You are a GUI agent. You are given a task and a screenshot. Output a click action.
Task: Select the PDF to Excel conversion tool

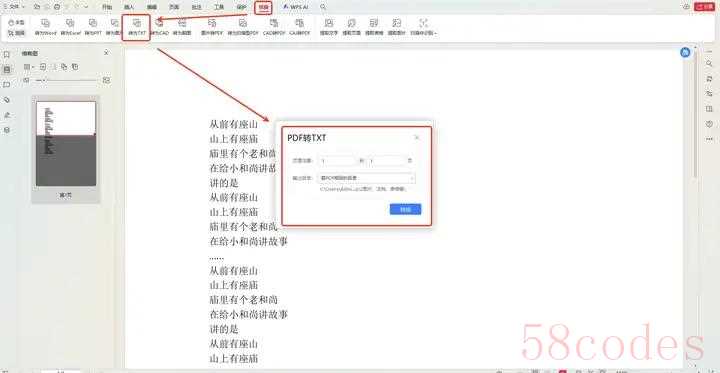(x=70, y=28)
